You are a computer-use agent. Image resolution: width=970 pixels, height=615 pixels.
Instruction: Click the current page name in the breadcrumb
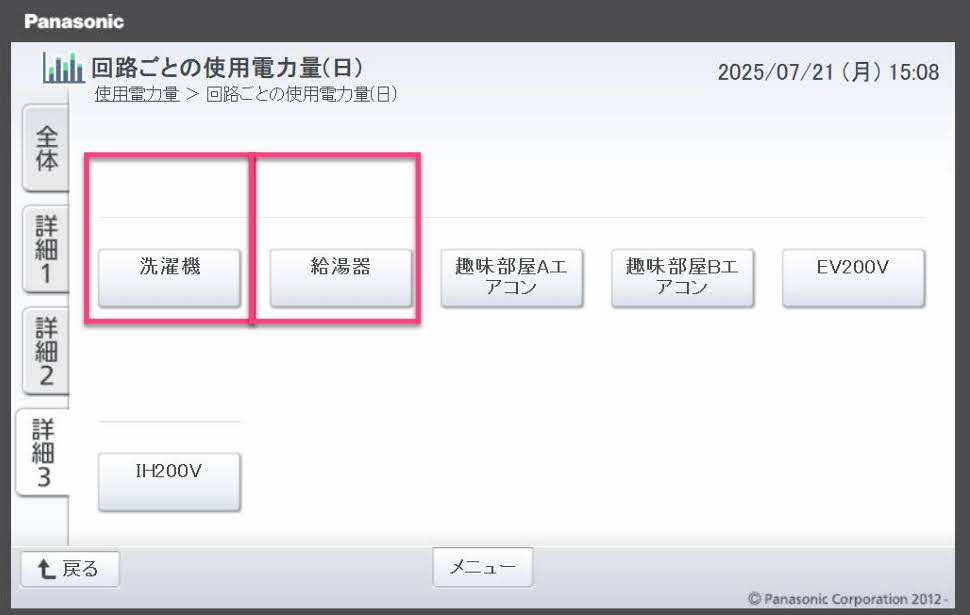coord(302,95)
